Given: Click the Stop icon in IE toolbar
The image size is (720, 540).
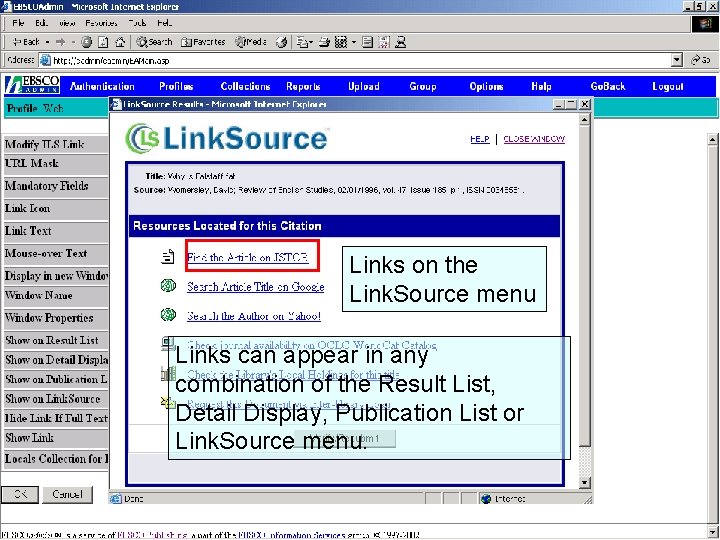Looking at the screenshot, I should pyautogui.click(x=86, y=42).
